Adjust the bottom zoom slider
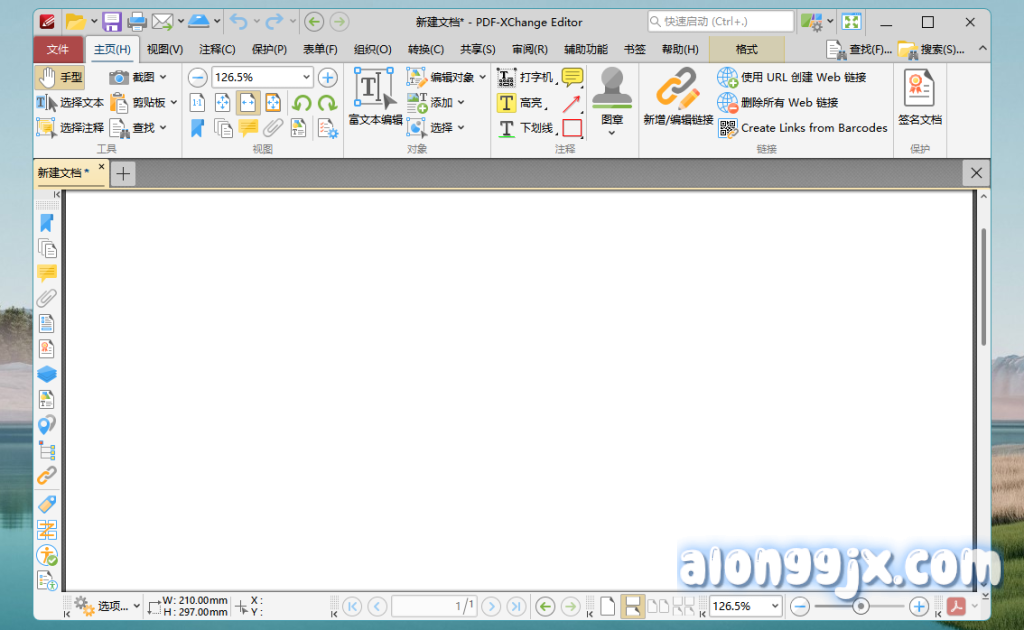The image size is (1024, 630). 860,606
